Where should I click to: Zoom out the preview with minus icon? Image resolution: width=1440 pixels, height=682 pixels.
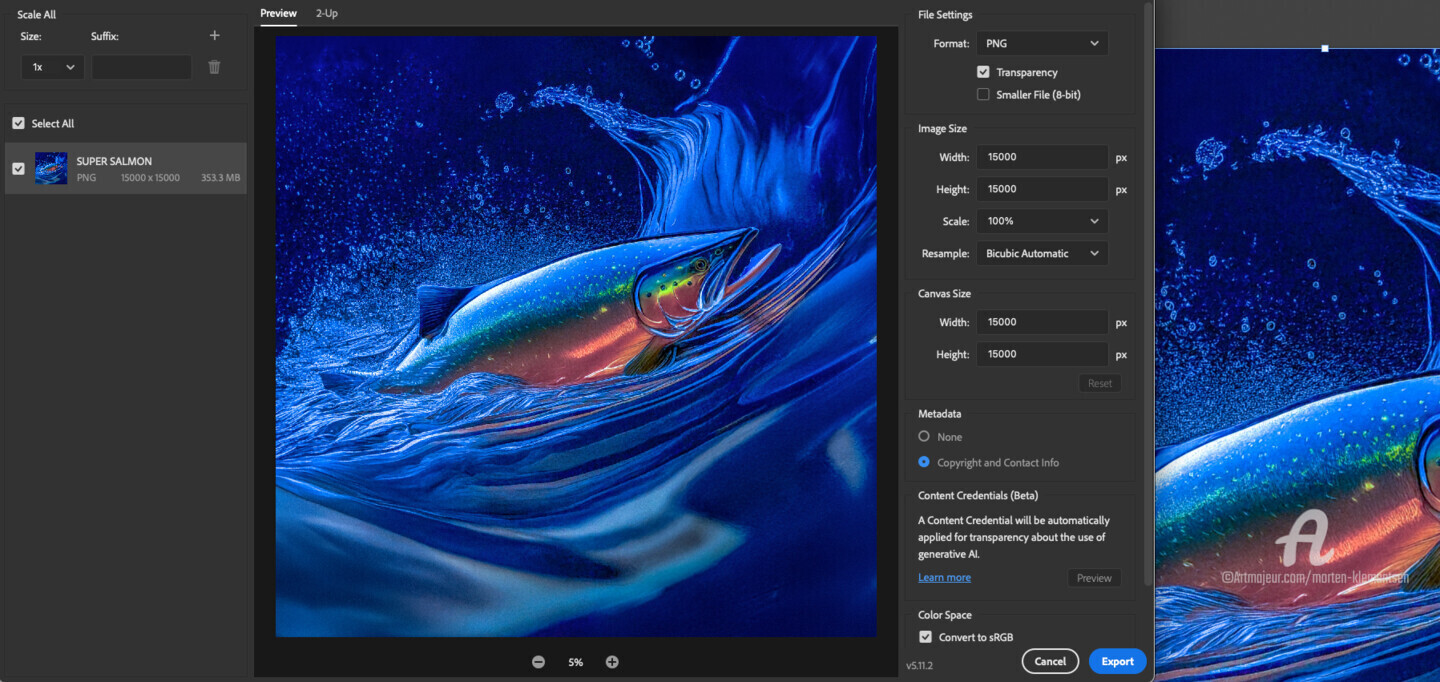[x=538, y=662]
